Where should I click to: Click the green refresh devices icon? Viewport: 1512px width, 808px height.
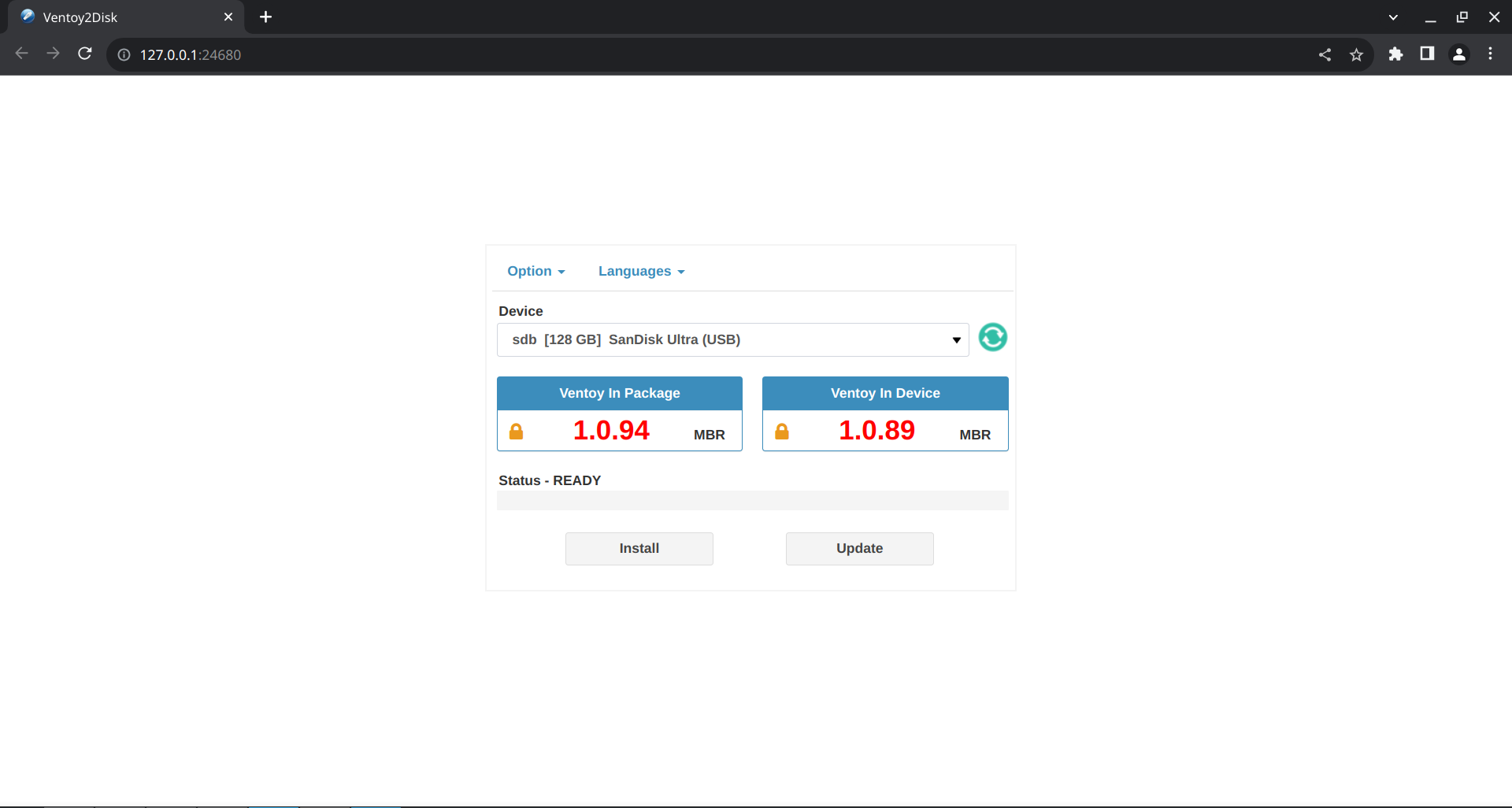click(x=992, y=337)
